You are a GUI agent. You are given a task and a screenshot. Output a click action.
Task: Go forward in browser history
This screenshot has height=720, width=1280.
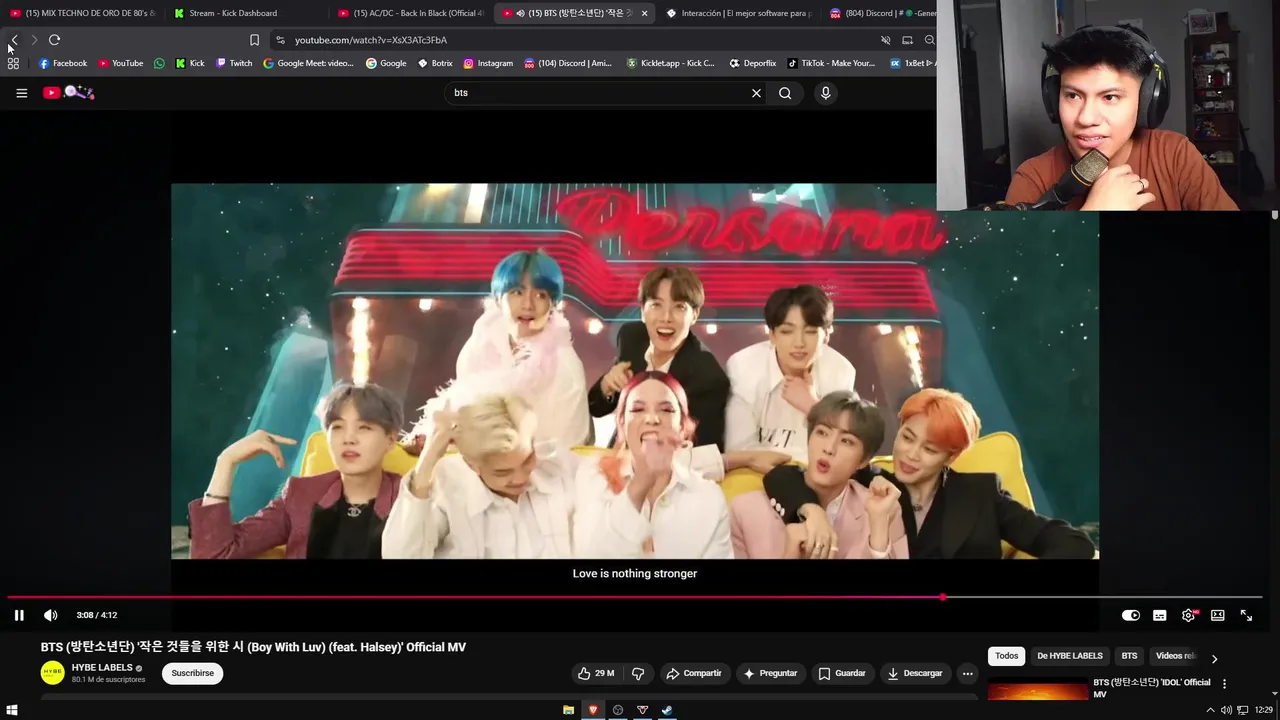pos(34,40)
